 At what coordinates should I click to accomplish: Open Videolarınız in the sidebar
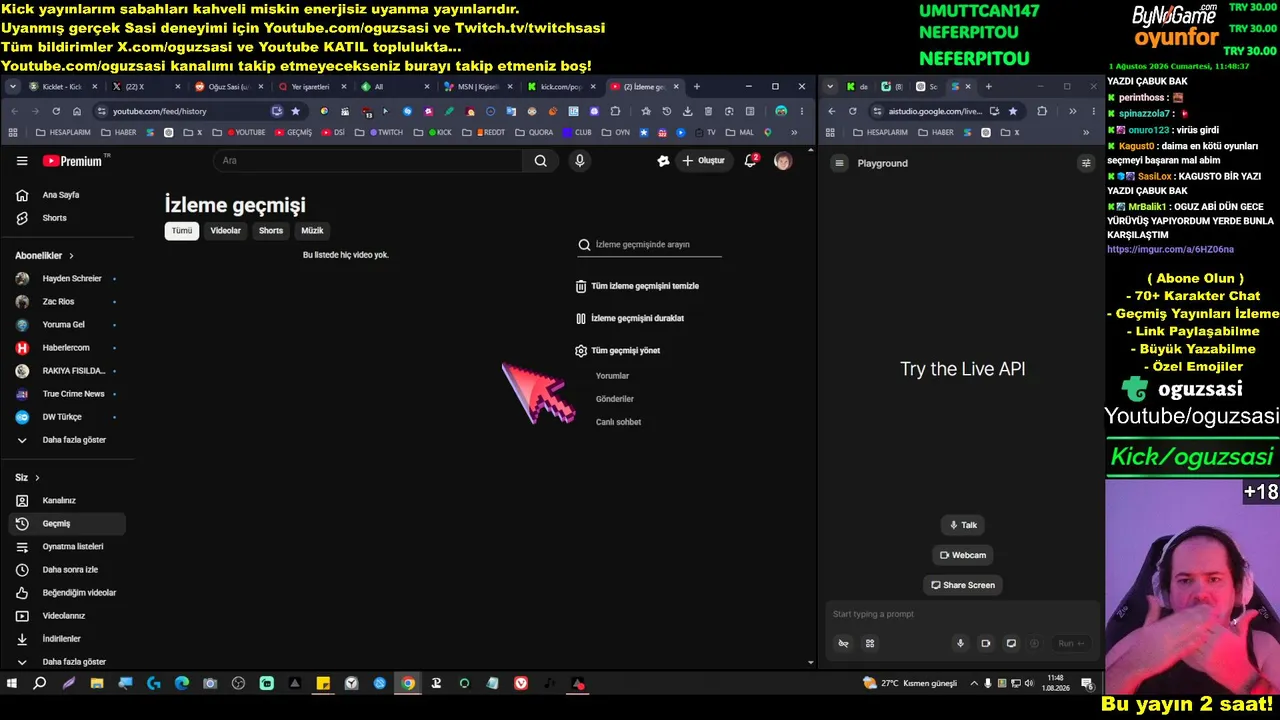tap(68, 616)
